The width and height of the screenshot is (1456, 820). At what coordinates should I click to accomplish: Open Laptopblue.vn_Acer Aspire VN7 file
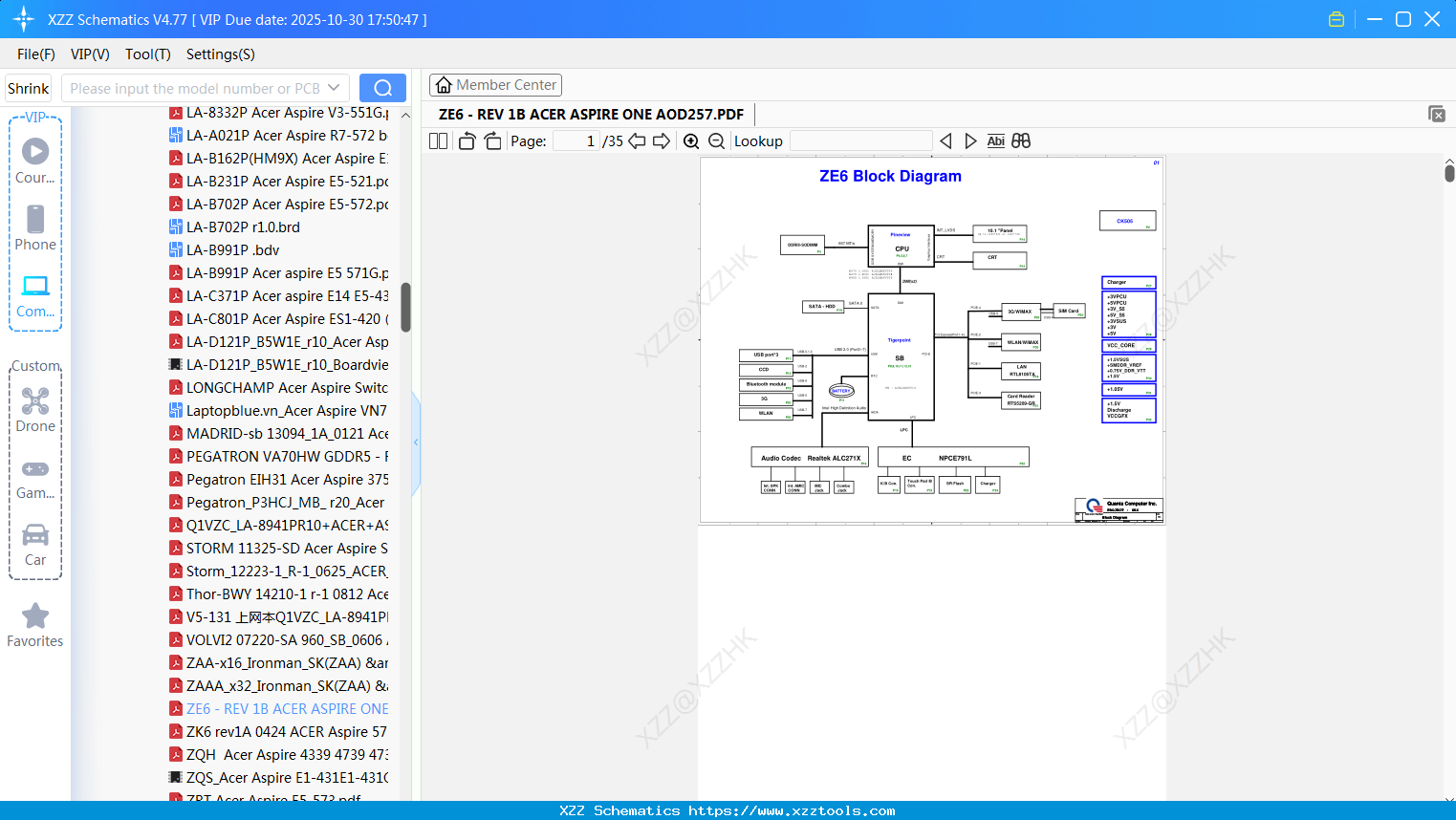click(x=279, y=411)
